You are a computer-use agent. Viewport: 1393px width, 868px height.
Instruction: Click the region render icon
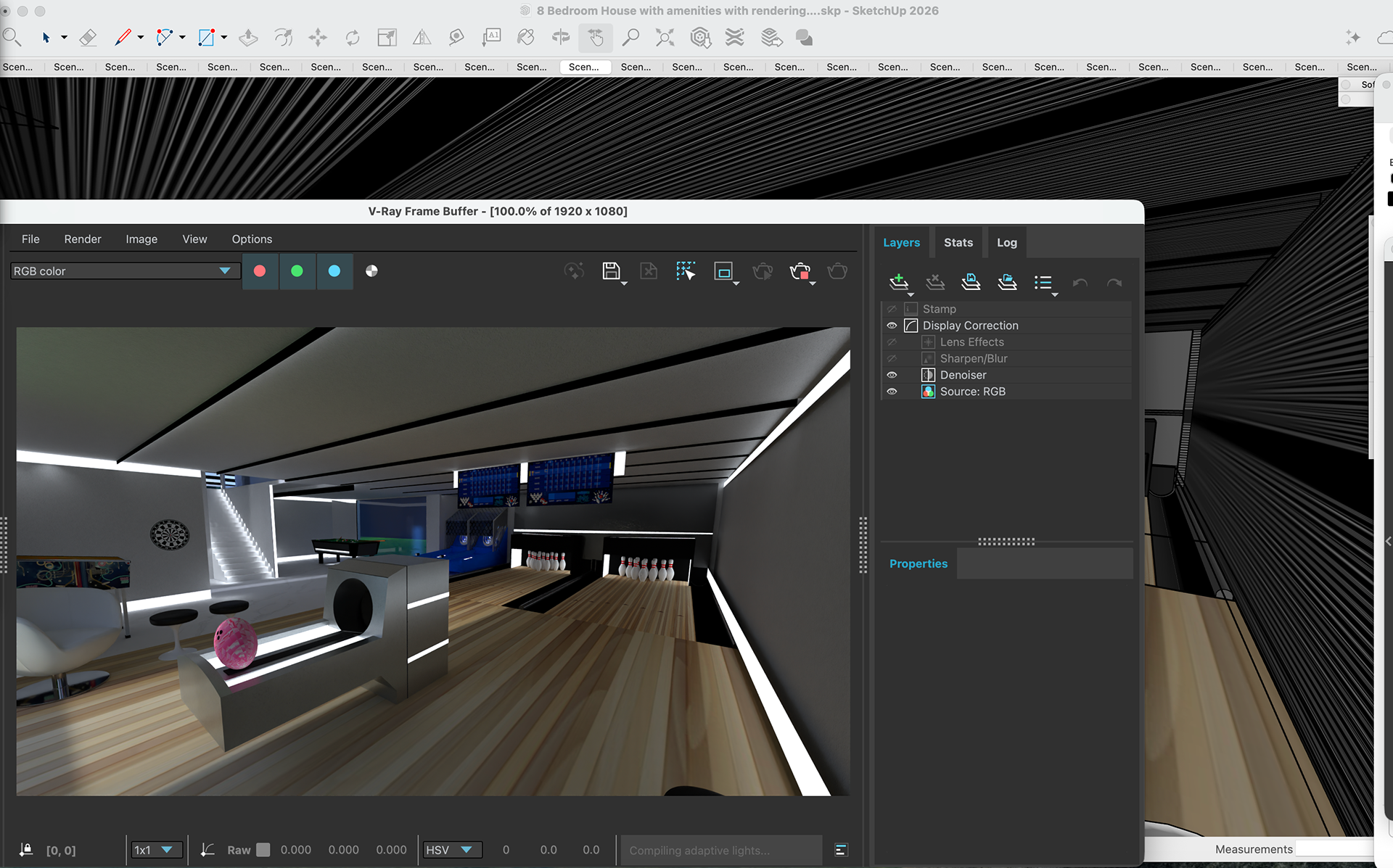tap(723, 271)
